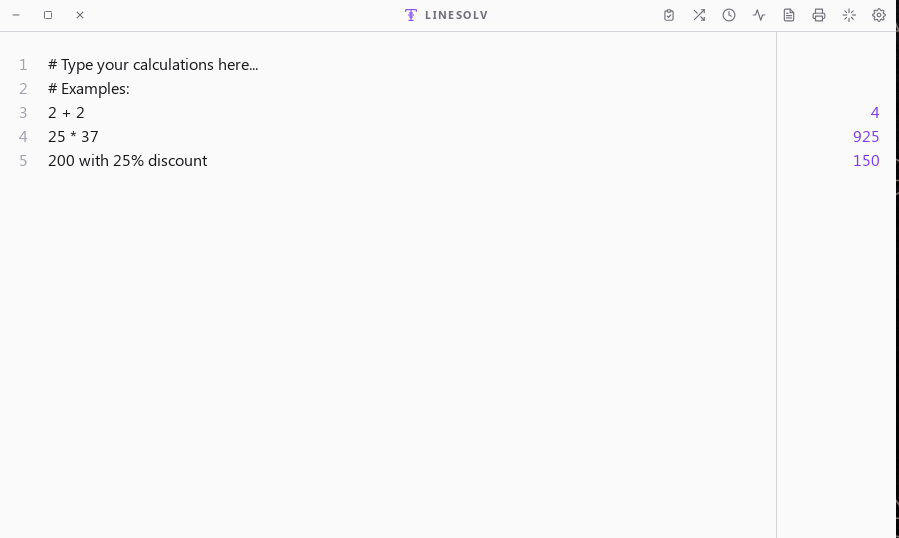
Task: Click line number 5 in gutter
Action: pyautogui.click(x=23, y=161)
